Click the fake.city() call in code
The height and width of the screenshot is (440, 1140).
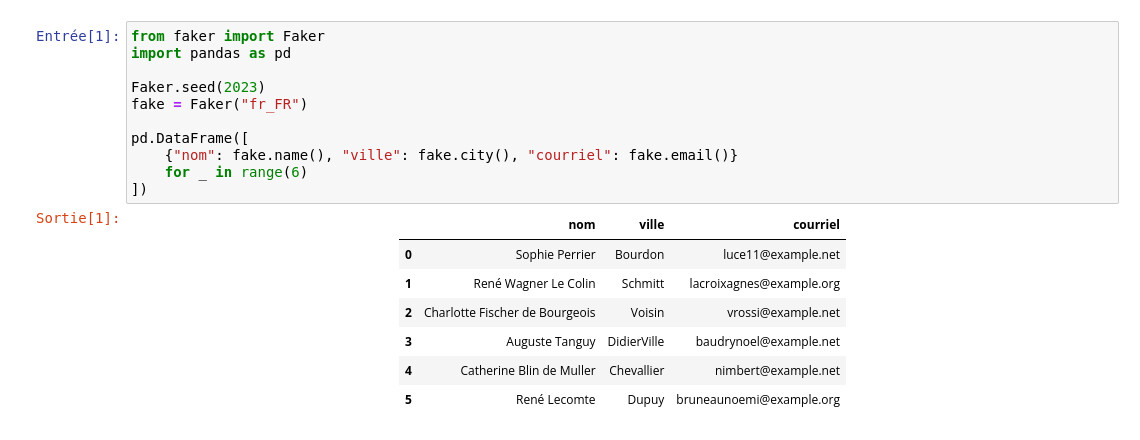[465, 155]
